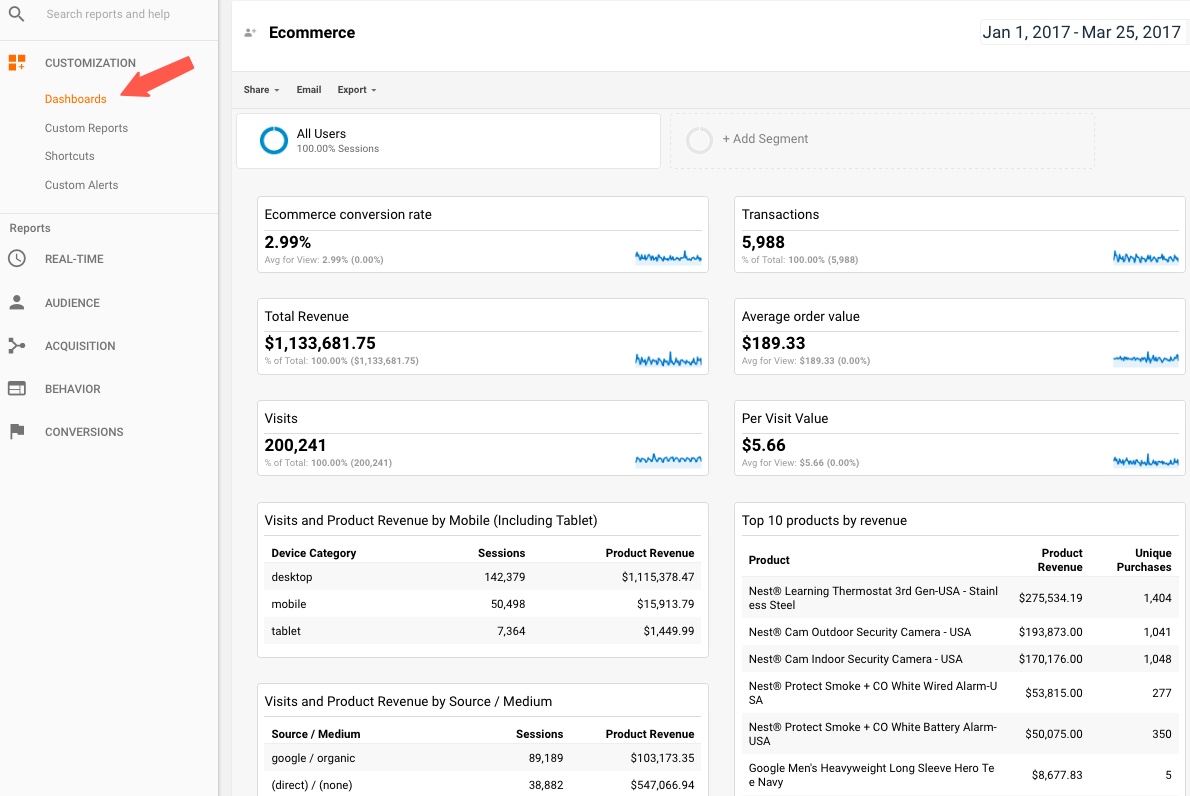Click the Email button

click(309, 90)
